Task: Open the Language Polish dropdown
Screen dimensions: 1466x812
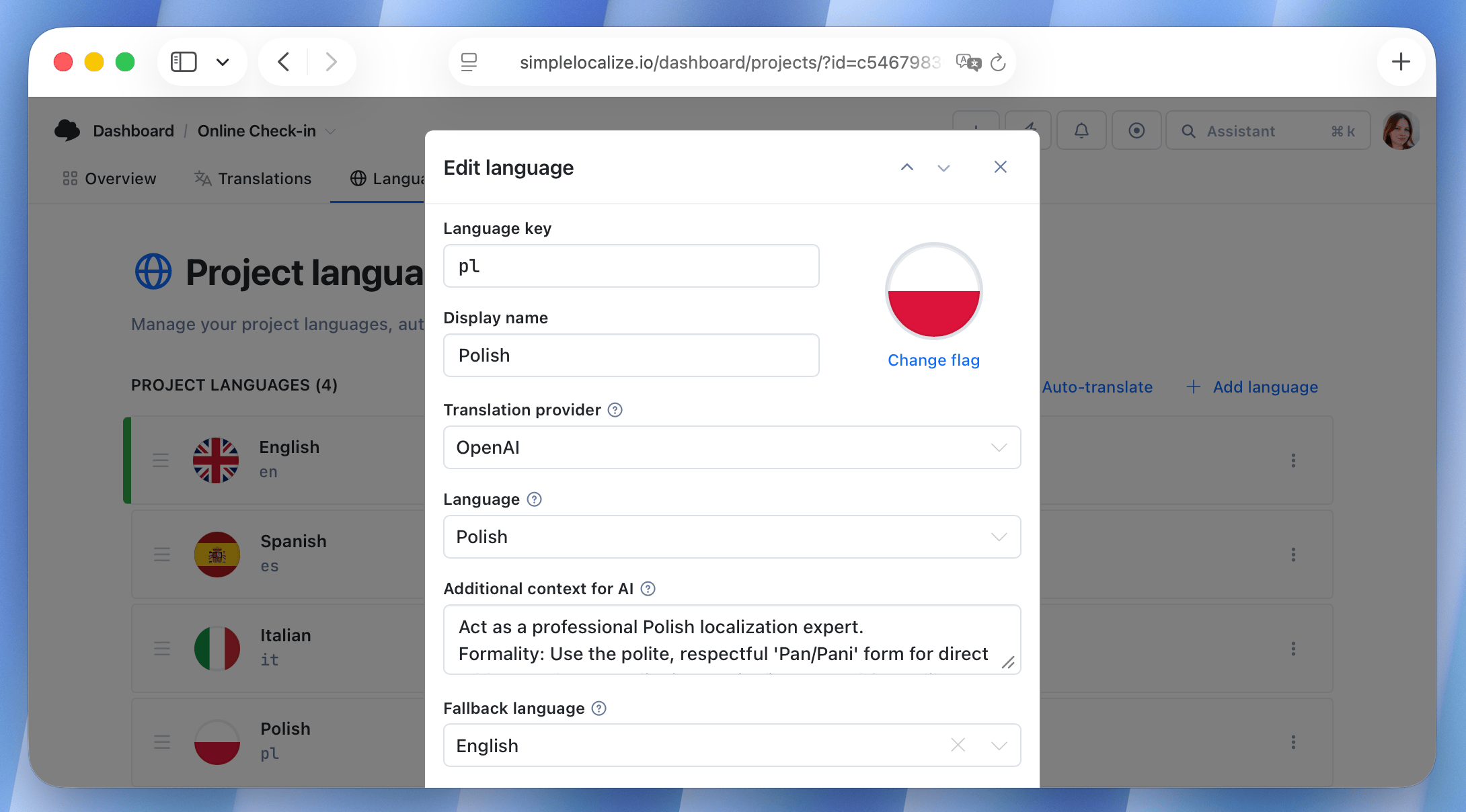Action: pyautogui.click(x=732, y=536)
